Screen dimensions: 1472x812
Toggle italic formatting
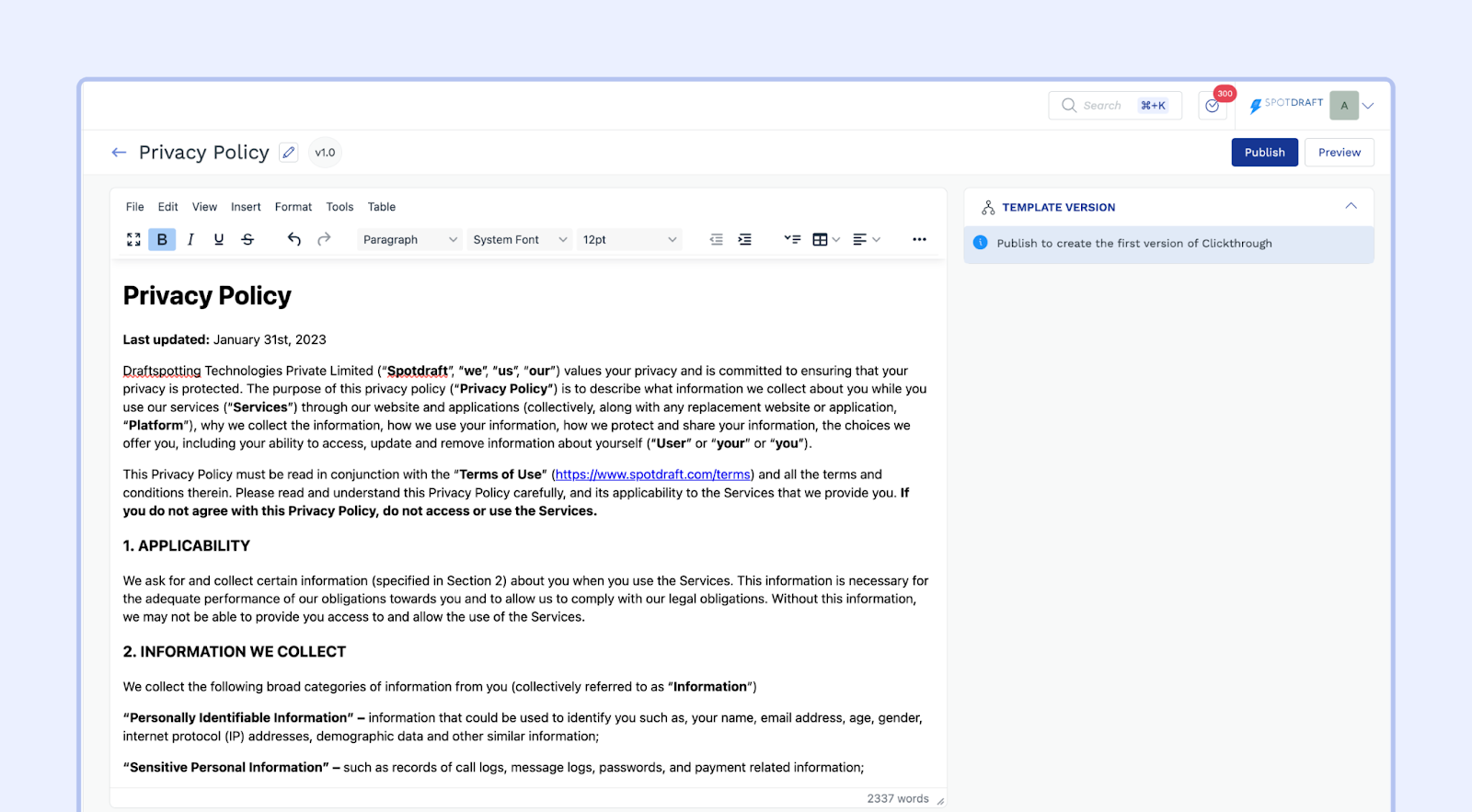pos(190,239)
